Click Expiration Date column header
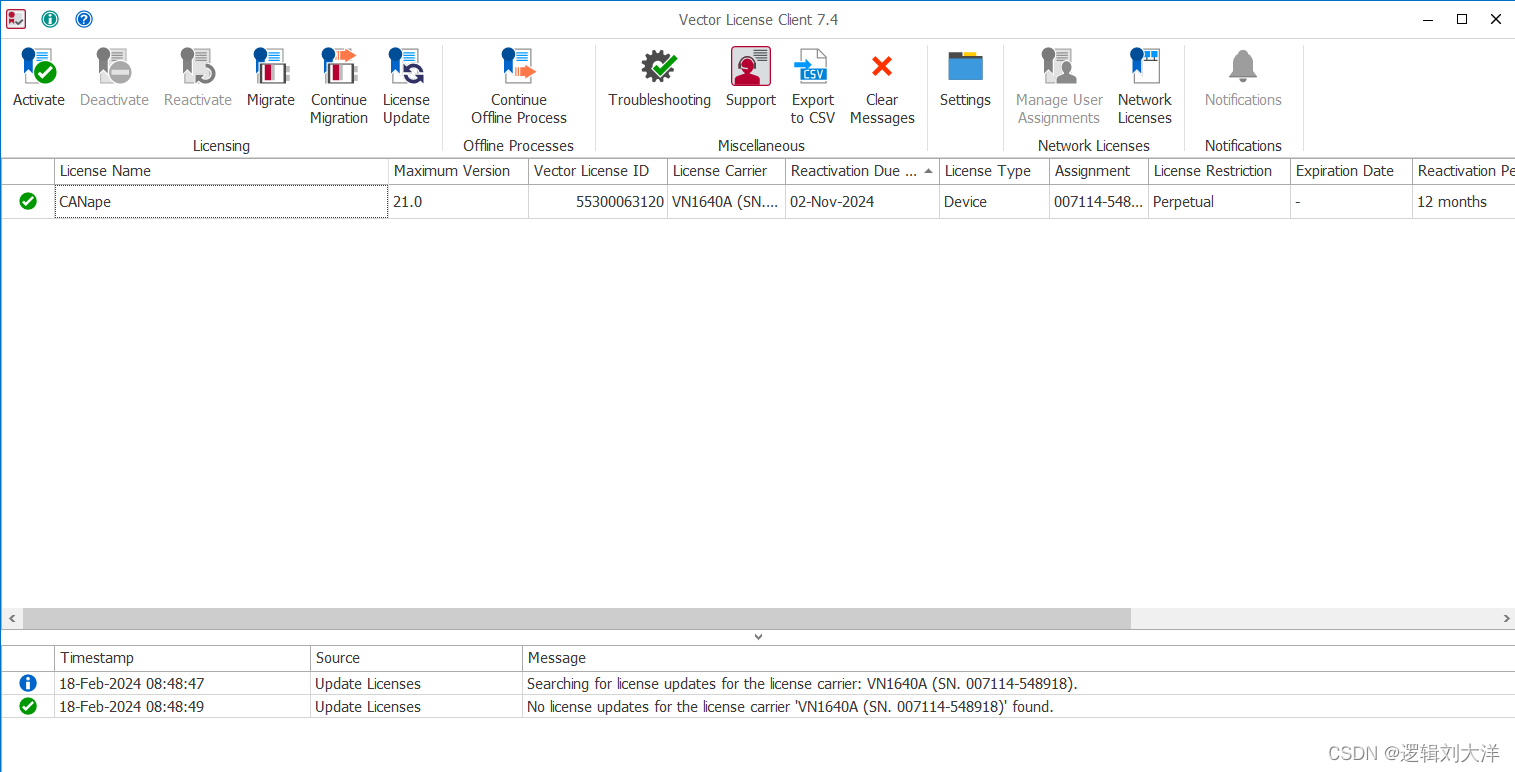Image resolution: width=1515 pixels, height=772 pixels. (x=1351, y=171)
